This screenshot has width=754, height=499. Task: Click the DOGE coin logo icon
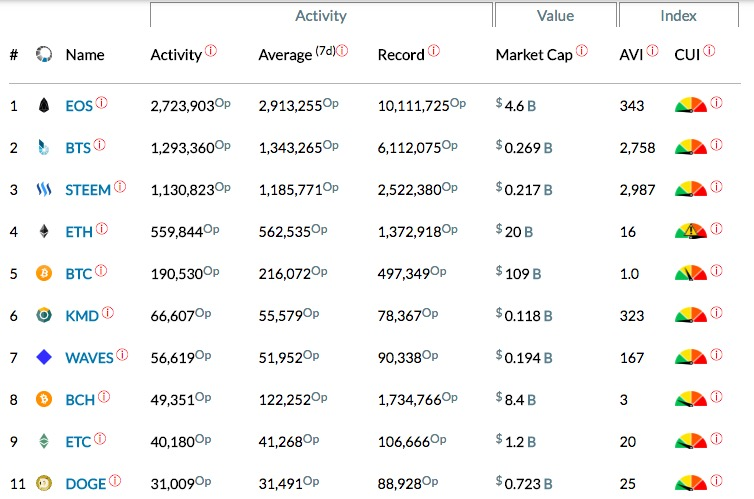(x=44, y=483)
